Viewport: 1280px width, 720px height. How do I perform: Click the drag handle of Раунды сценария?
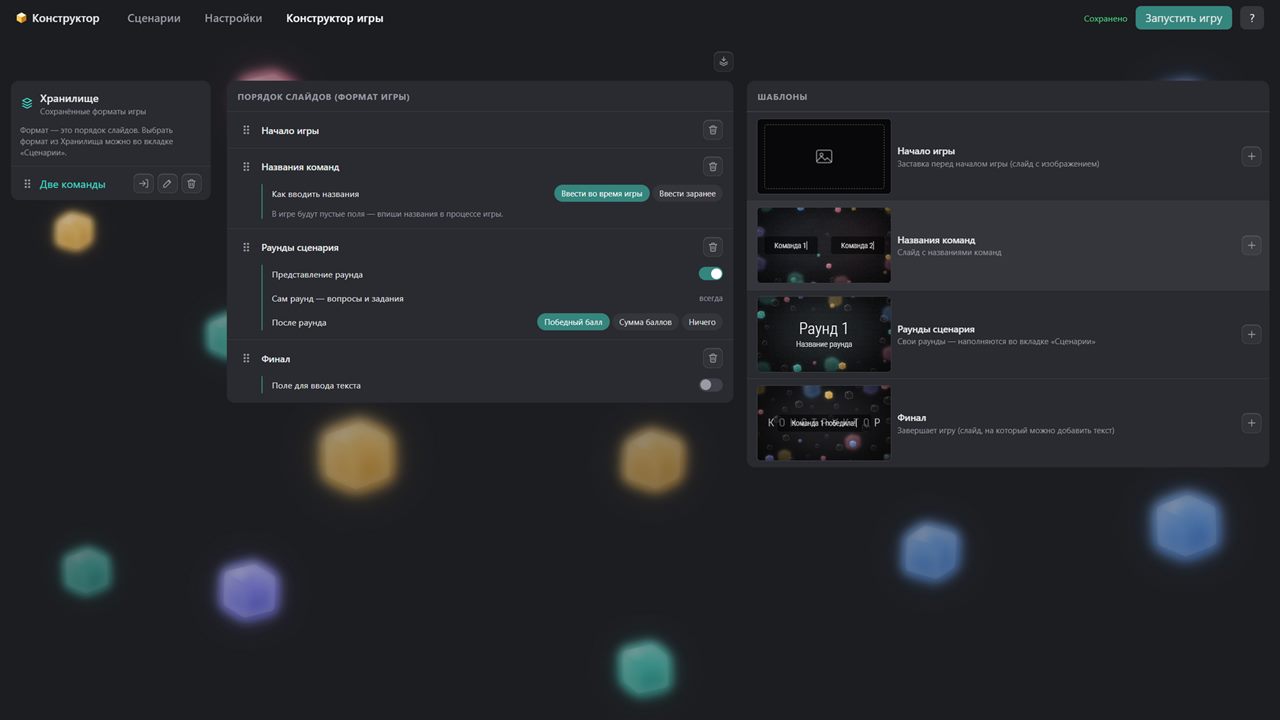(246, 247)
